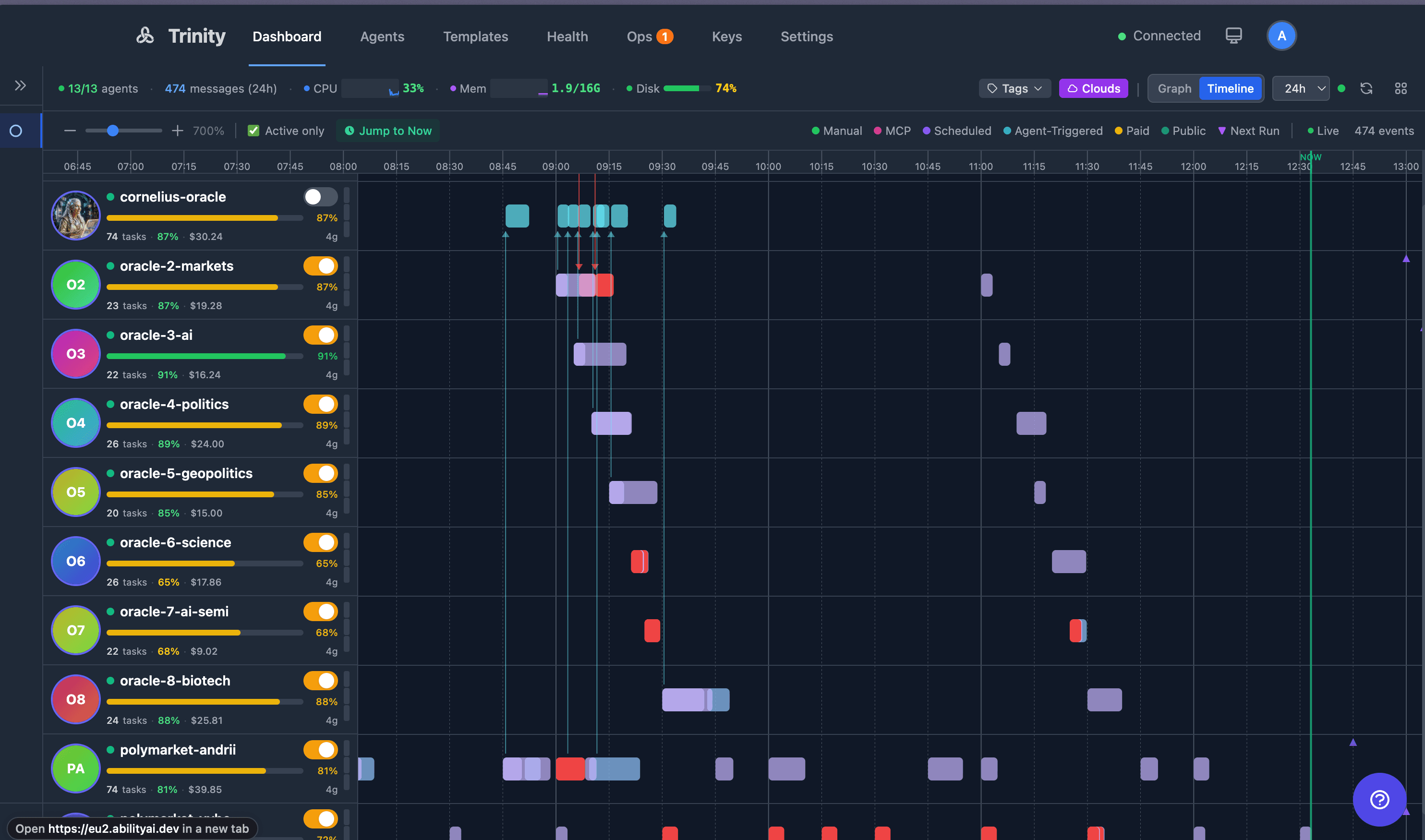The image size is (1425, 840).
Task: Open the Settings tab
Action: tap(807, 36)
